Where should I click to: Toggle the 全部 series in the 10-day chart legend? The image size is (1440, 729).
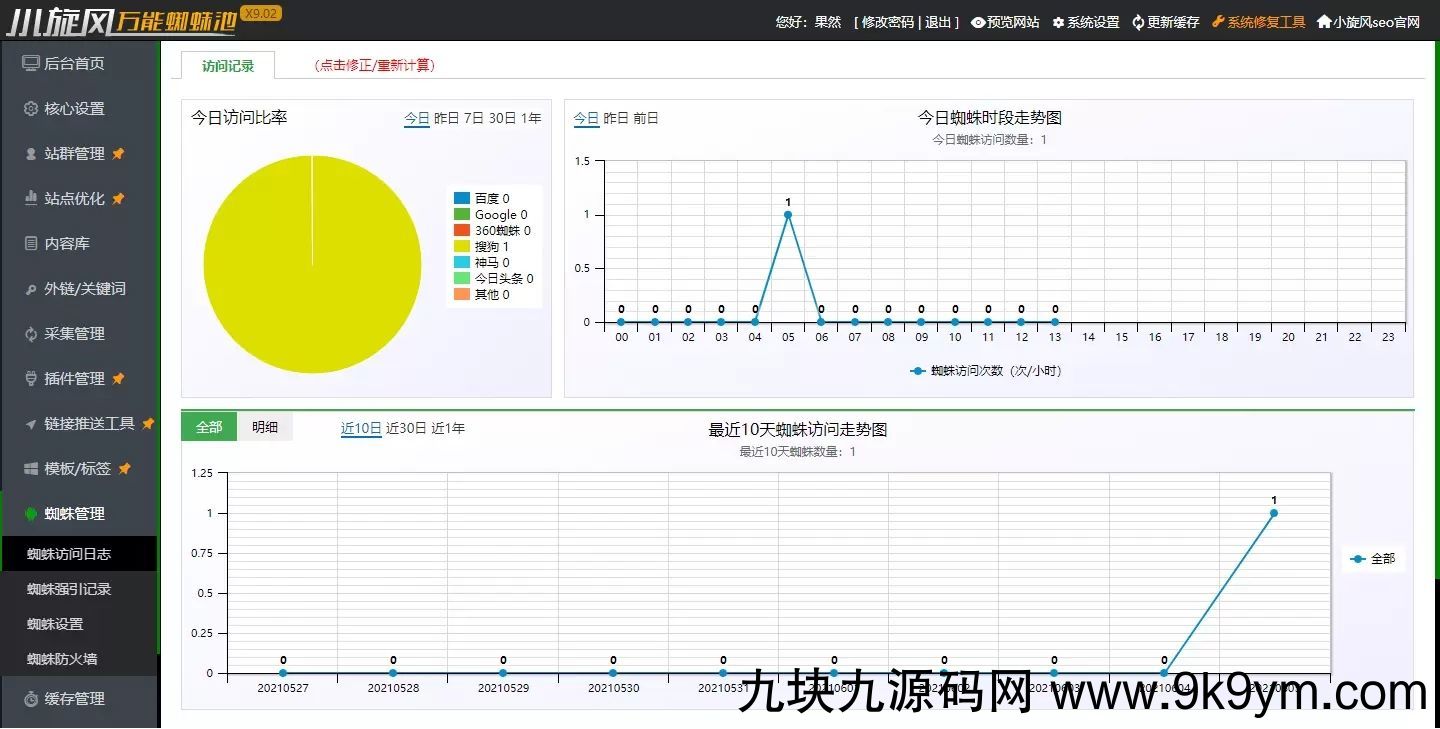coord(1373,559)
